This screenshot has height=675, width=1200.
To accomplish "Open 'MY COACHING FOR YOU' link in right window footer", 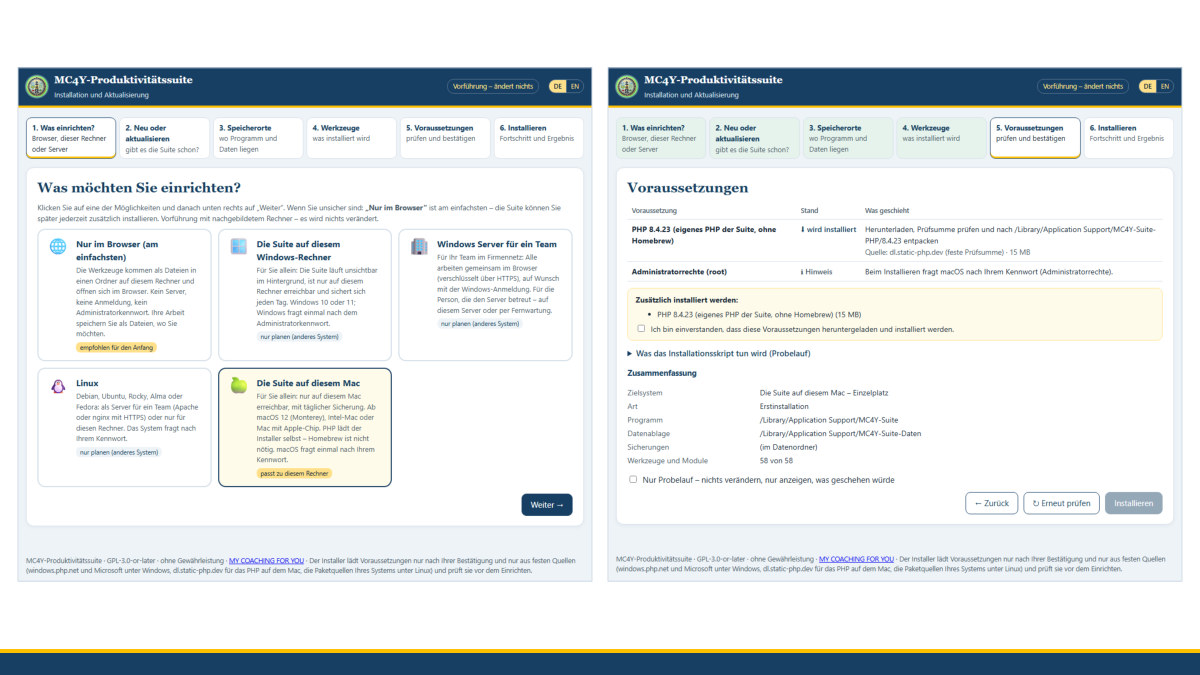I will 857,560.
